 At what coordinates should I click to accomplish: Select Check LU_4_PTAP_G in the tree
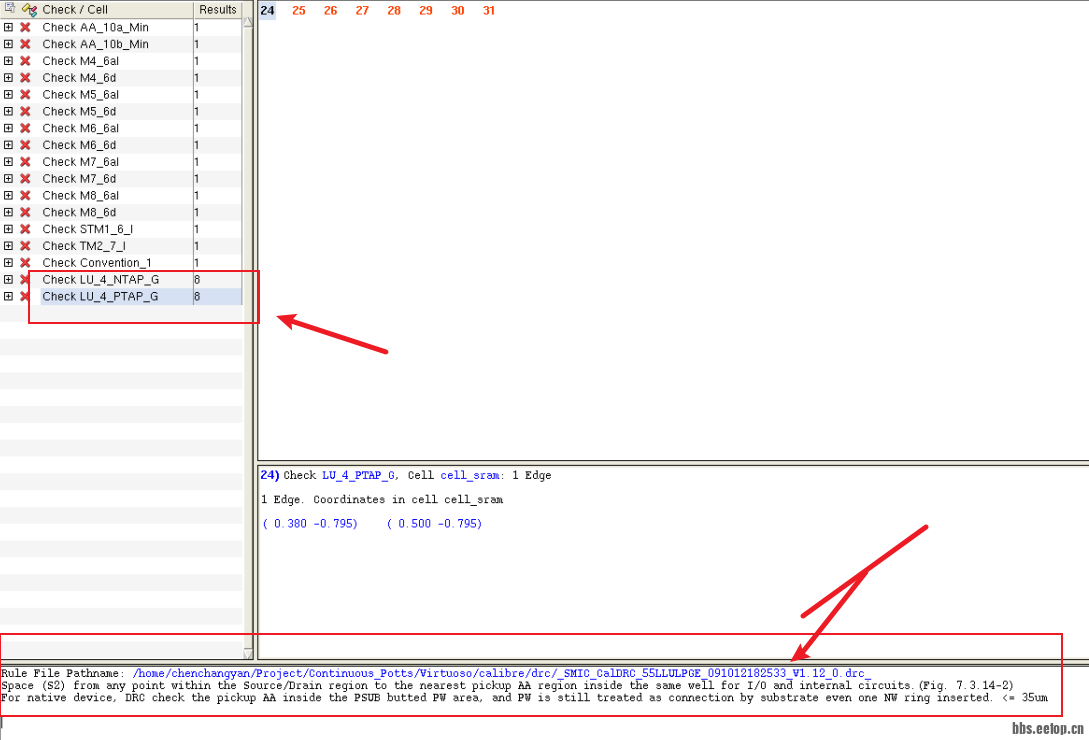pos(100,296)
